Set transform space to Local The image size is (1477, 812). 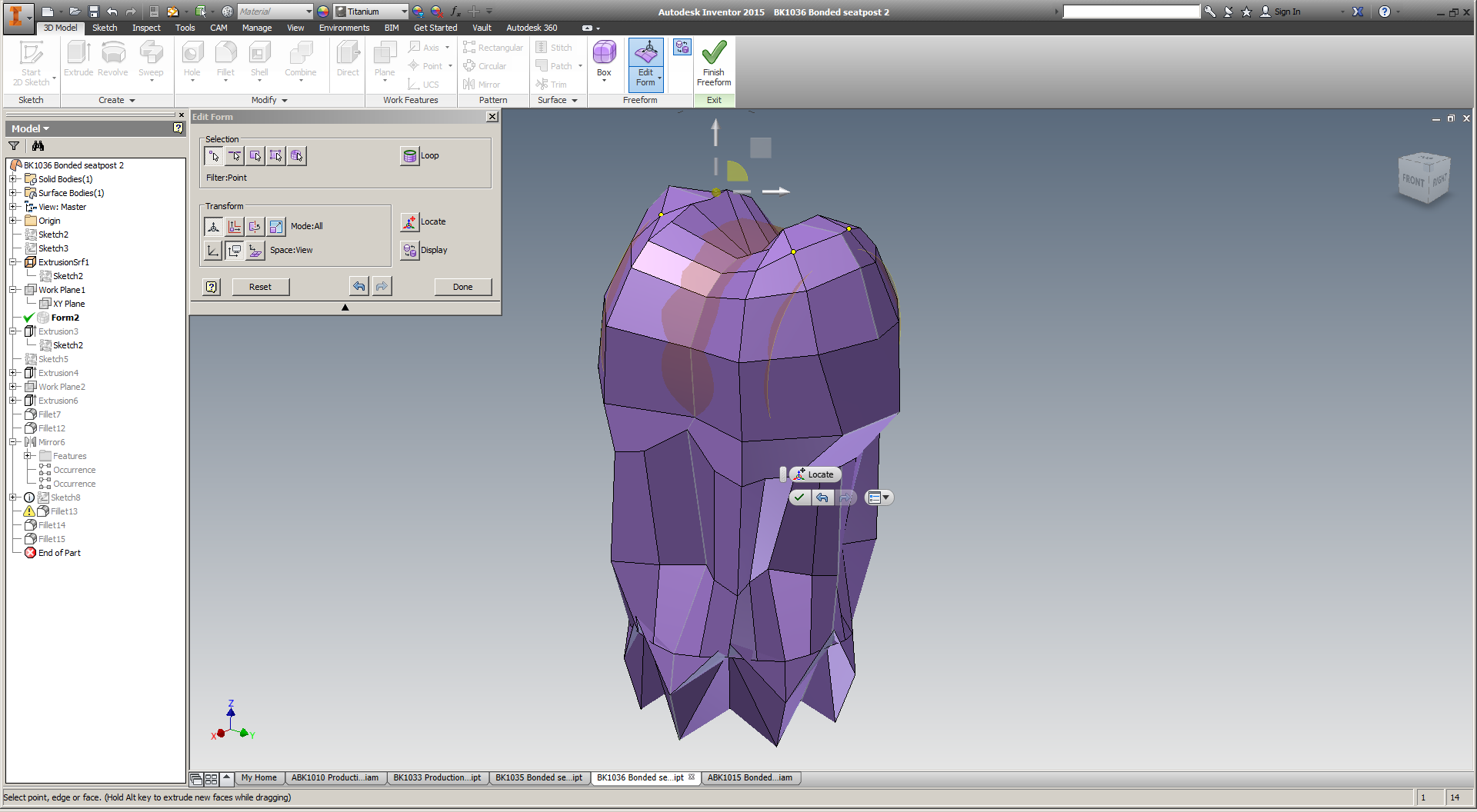[x=255, y=251]
